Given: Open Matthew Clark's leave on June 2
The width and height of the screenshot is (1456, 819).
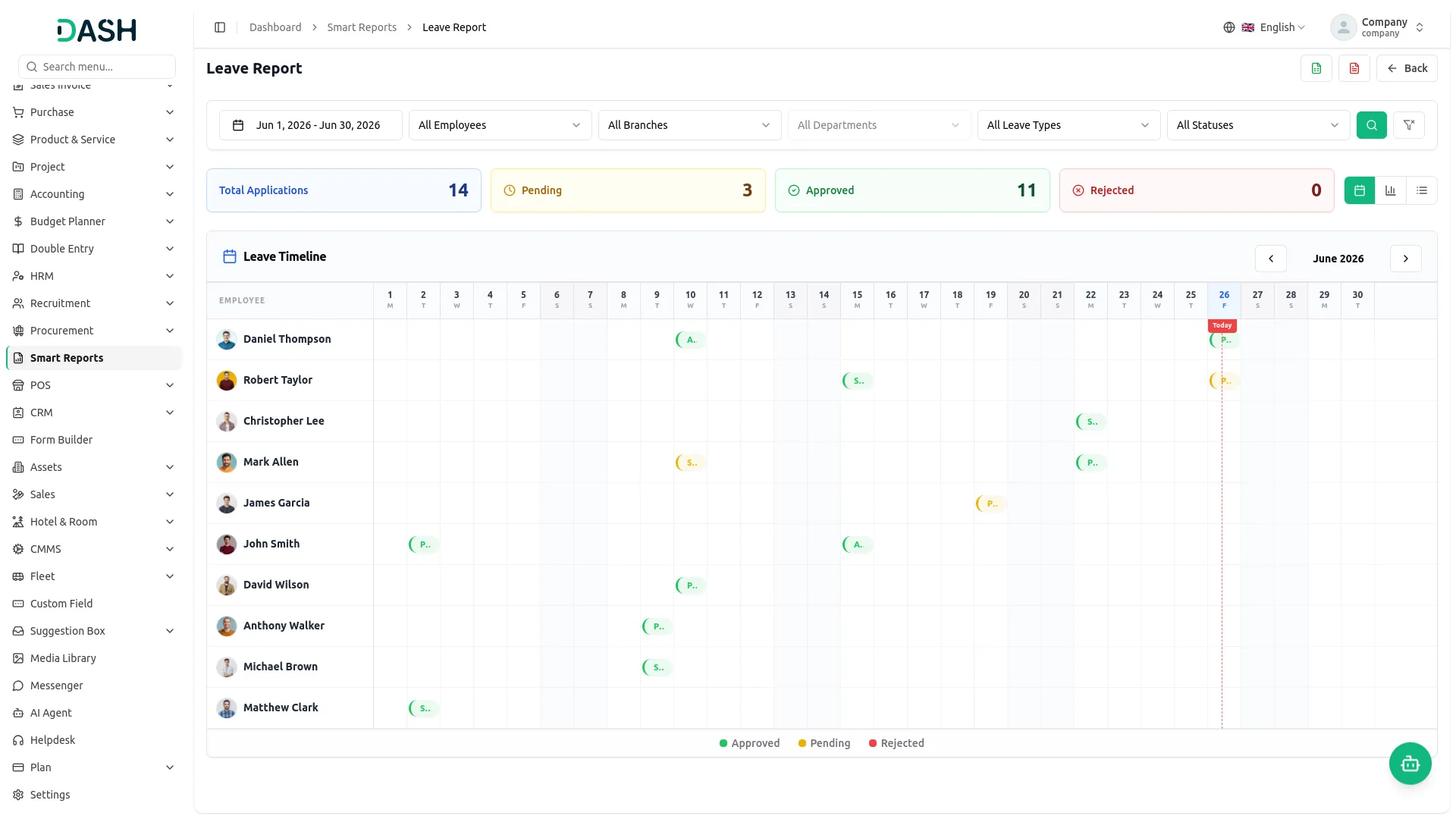Looking at the screenshot, I should click(424, 708).
